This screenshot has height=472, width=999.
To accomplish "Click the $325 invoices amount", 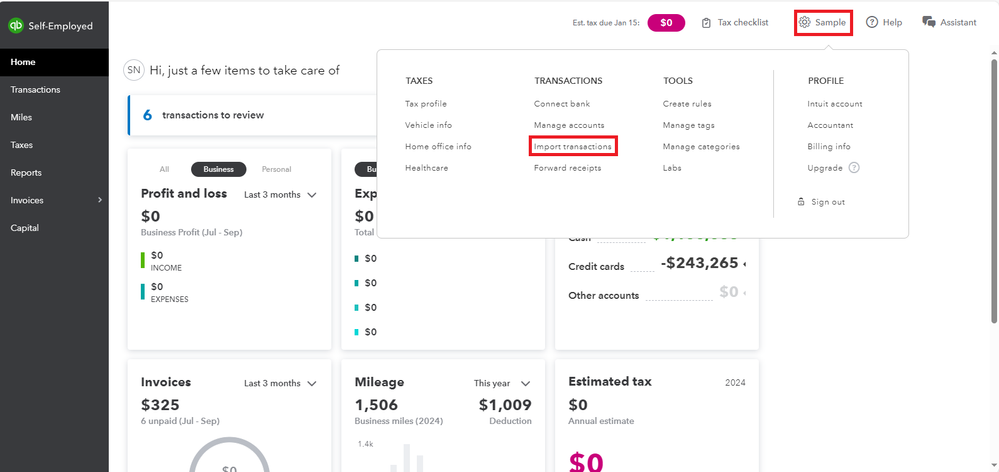I will (160, 405).
